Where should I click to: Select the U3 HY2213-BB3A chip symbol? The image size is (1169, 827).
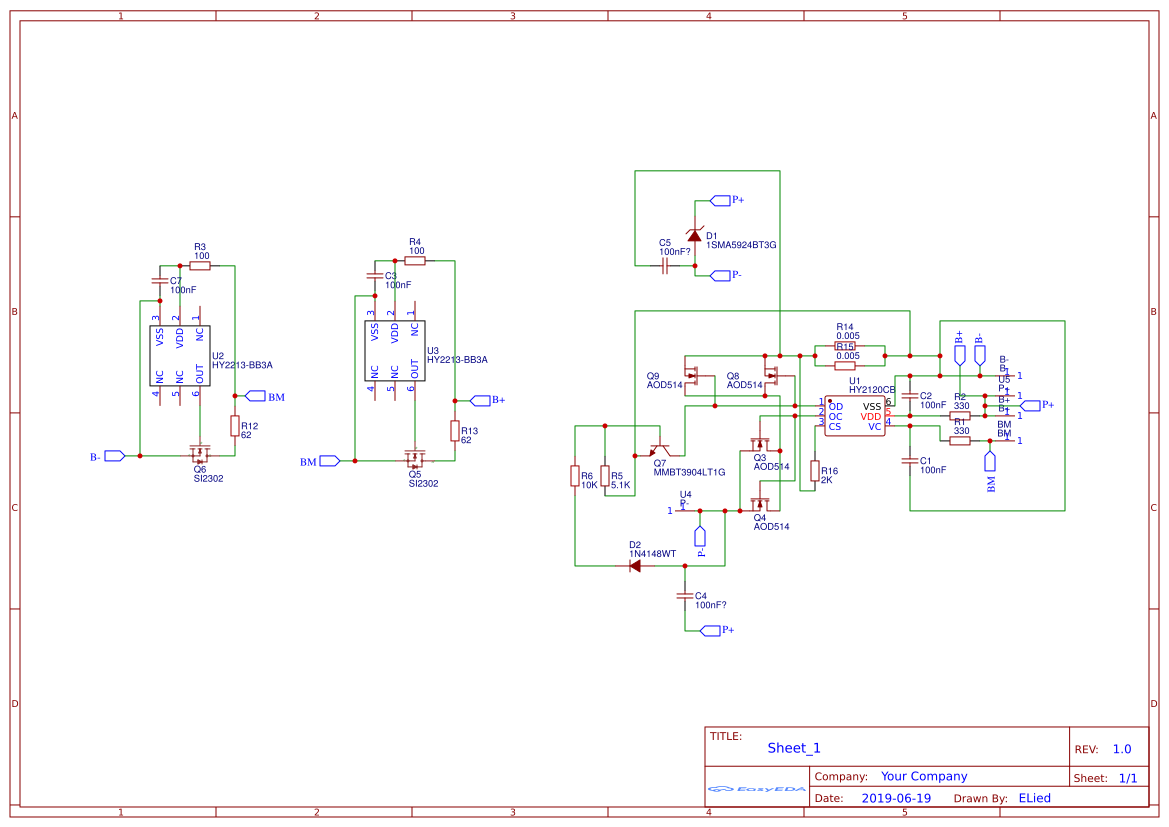pos(394,350)
